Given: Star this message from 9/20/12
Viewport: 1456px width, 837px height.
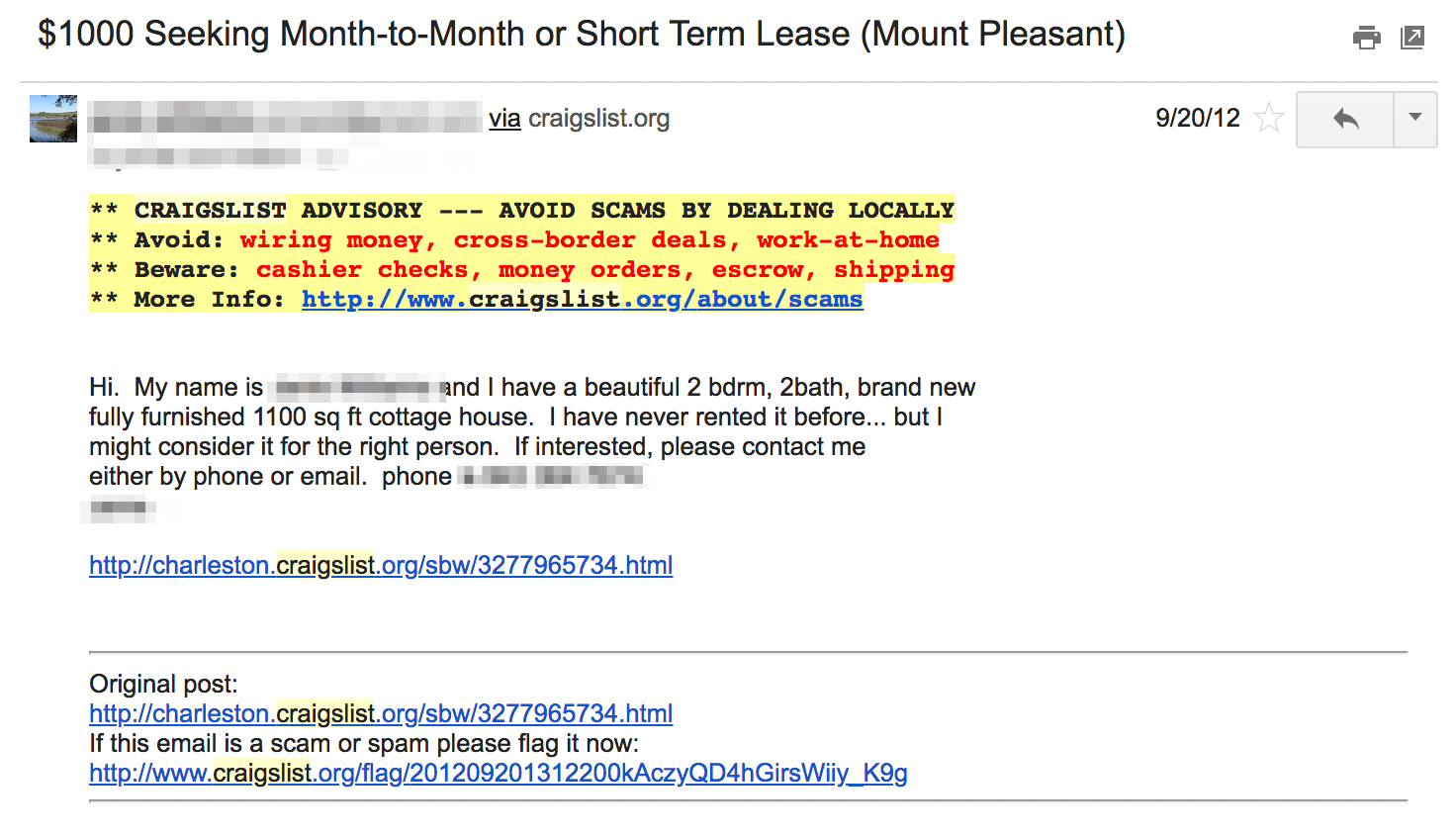Looking at the screenshot, I should pyautogui.click(x=1268, y=119).
